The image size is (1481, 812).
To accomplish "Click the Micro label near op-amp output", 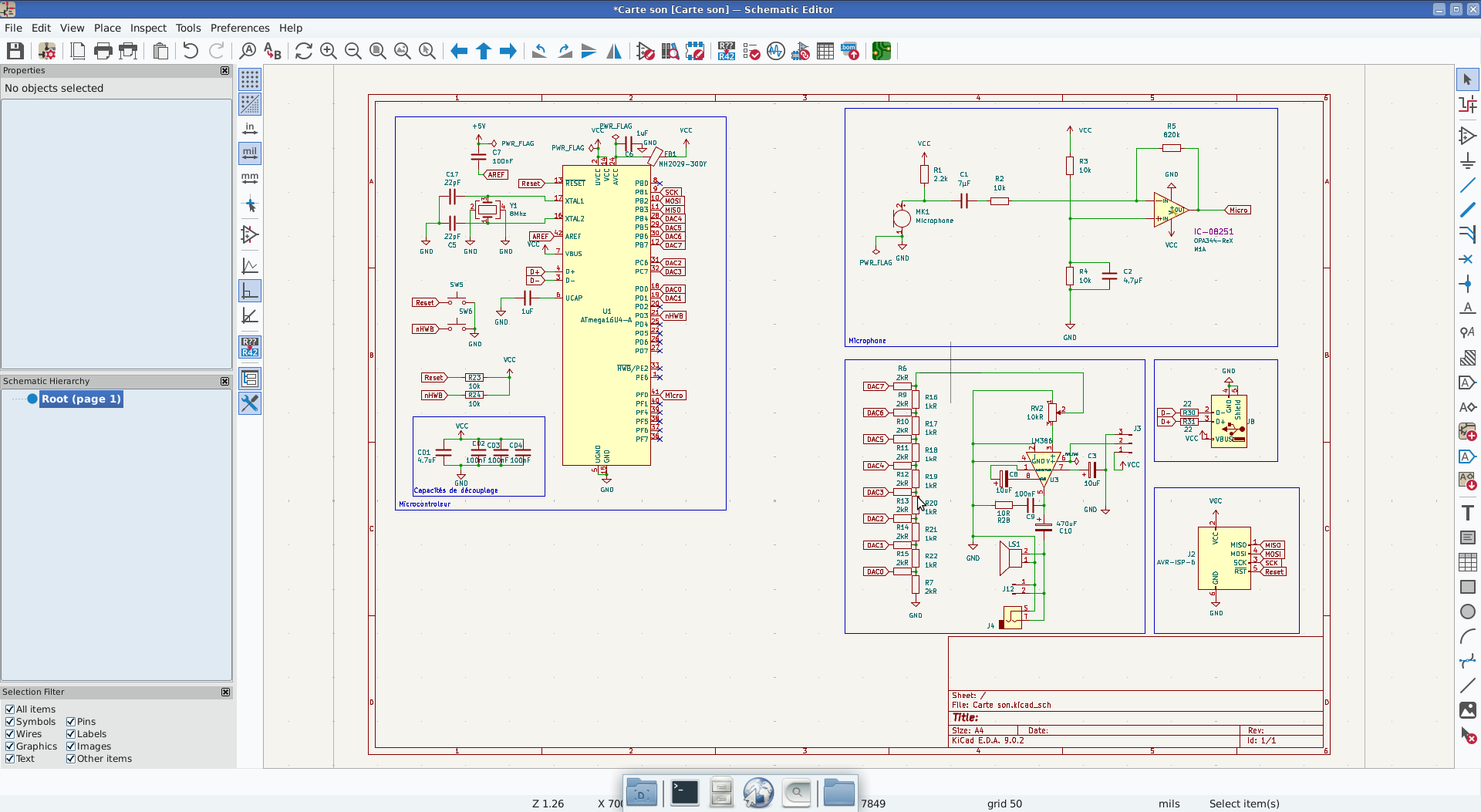I will (1238, 210).
